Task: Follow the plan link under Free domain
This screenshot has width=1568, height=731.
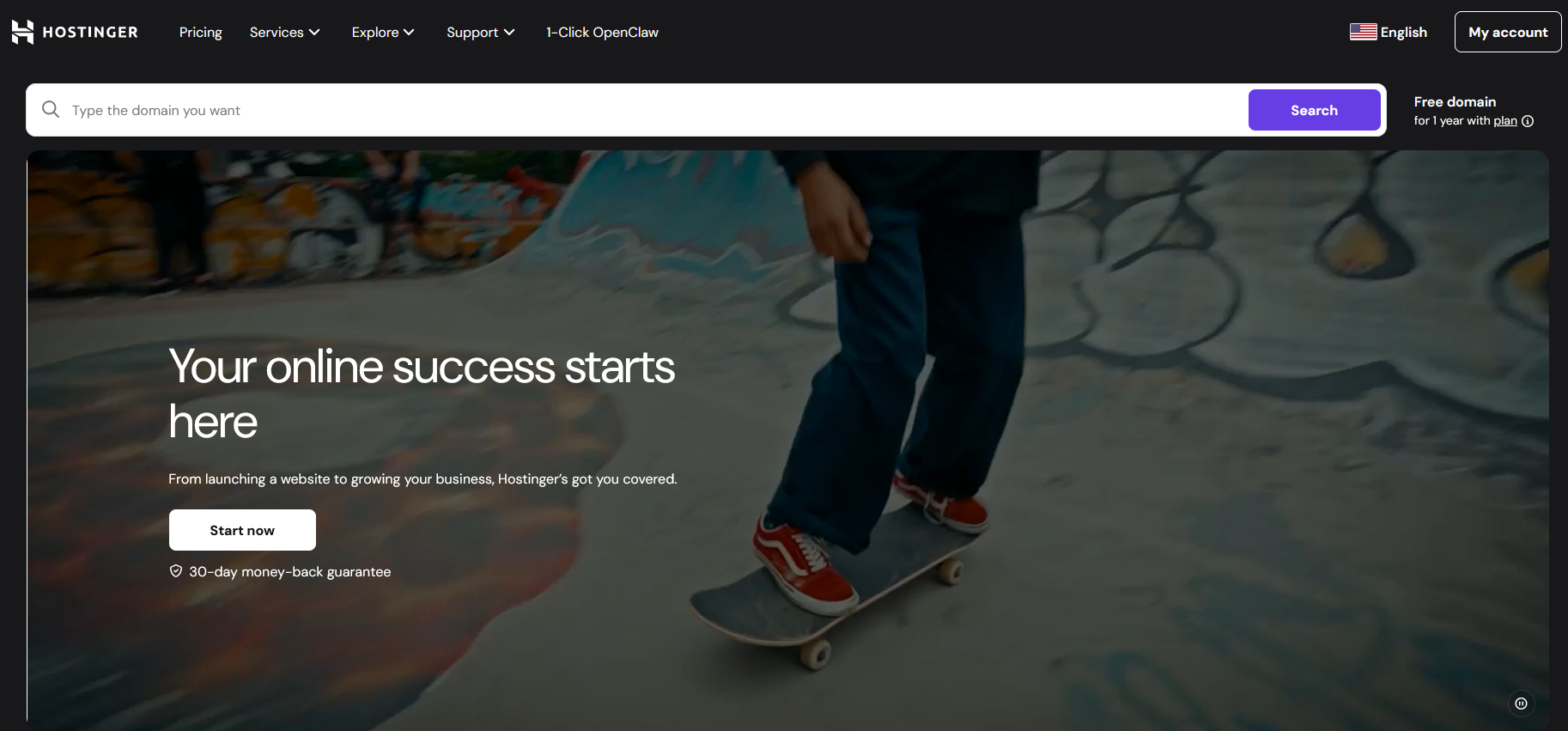Action: click(1504, 121)
